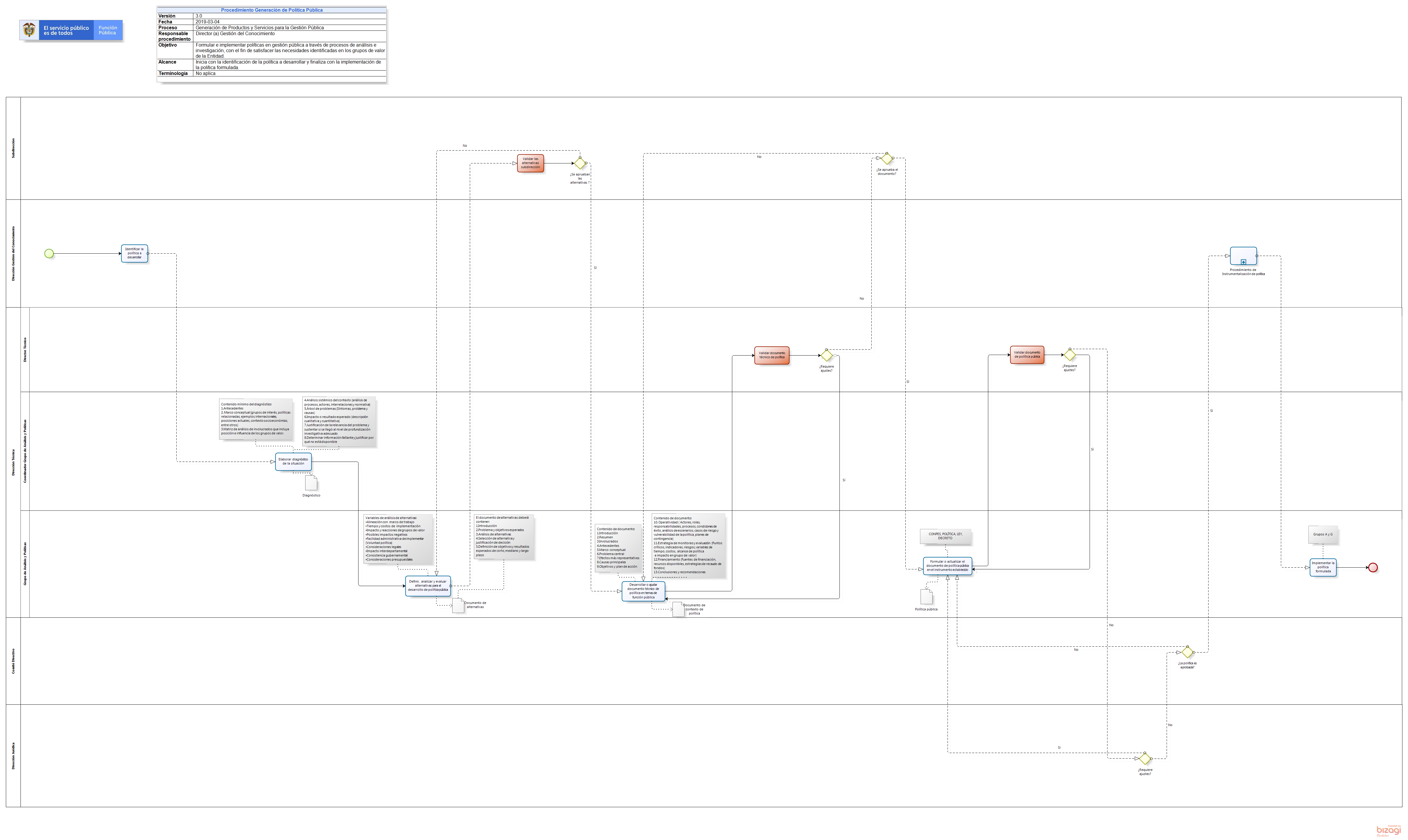Select the Implementar la política formulada task
1408x840 pixels.
tap(1323, 567)
